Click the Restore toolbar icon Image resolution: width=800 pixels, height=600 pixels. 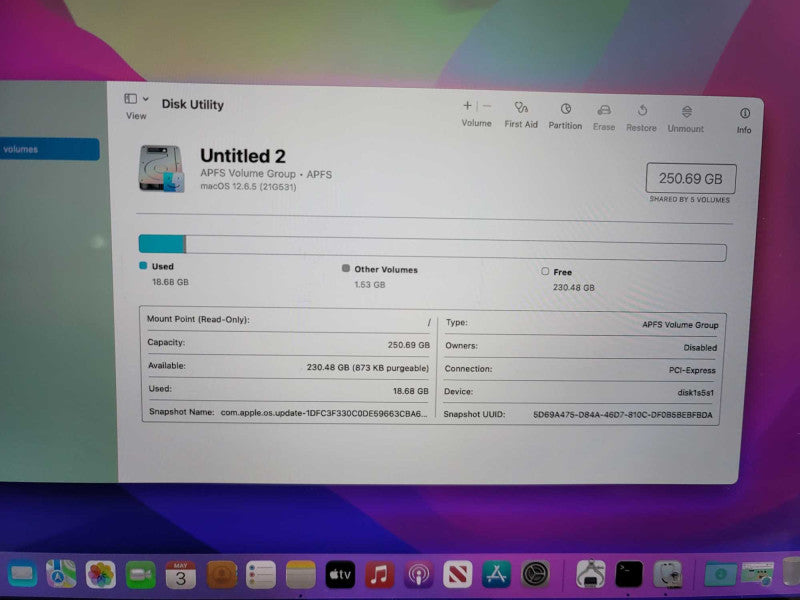click(642, 110)
